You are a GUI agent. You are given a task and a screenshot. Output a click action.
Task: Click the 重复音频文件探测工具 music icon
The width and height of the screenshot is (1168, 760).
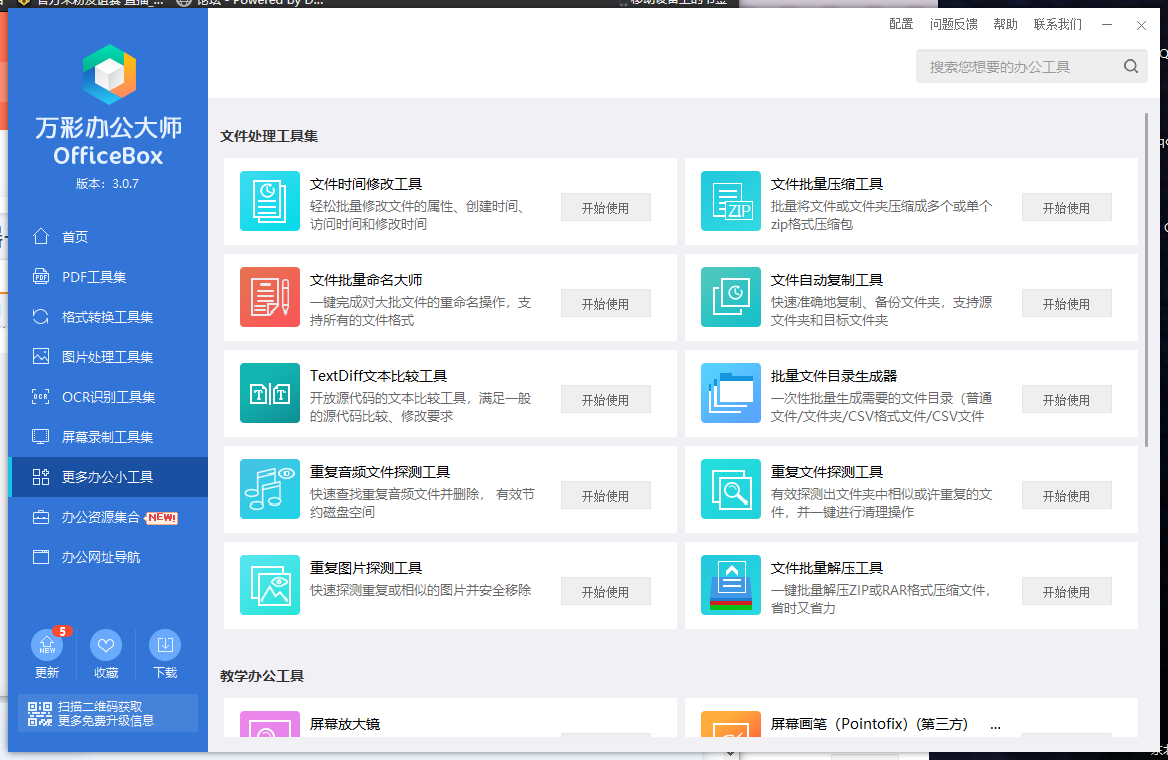click(x=270, y=489)
